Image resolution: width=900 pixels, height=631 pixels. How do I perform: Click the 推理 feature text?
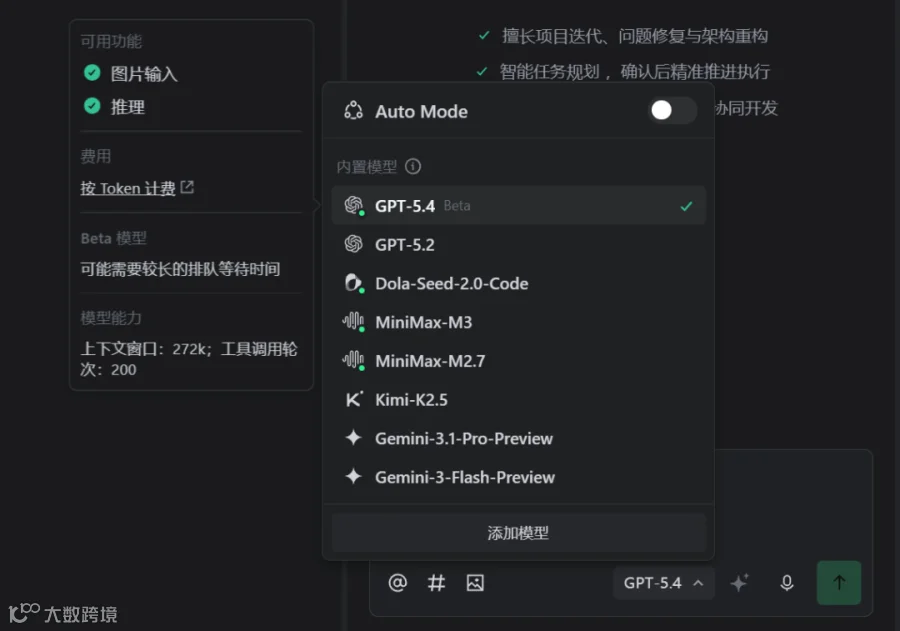[x=127, y=107]
